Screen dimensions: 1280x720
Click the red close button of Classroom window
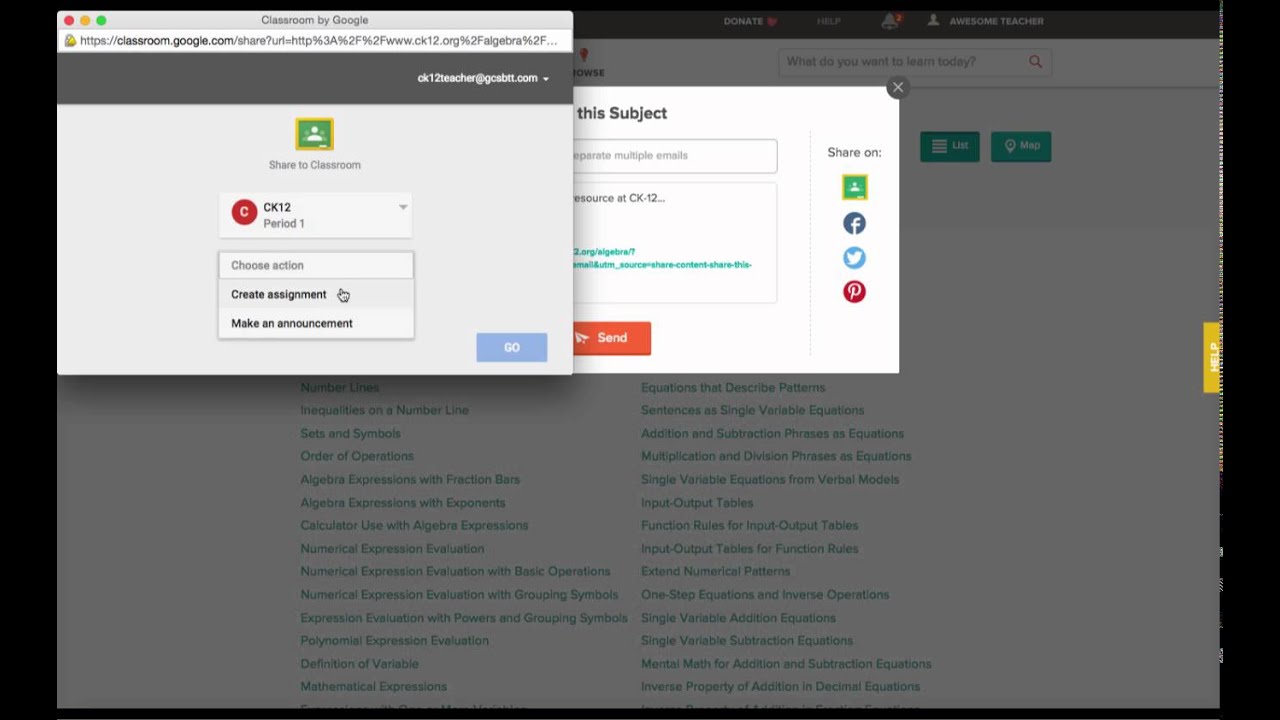pos(69,20)
